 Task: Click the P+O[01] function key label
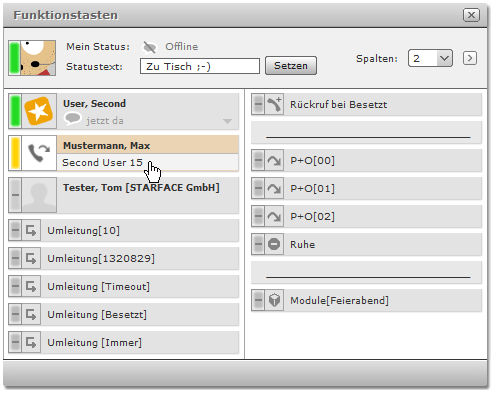(x=312, y=188)
